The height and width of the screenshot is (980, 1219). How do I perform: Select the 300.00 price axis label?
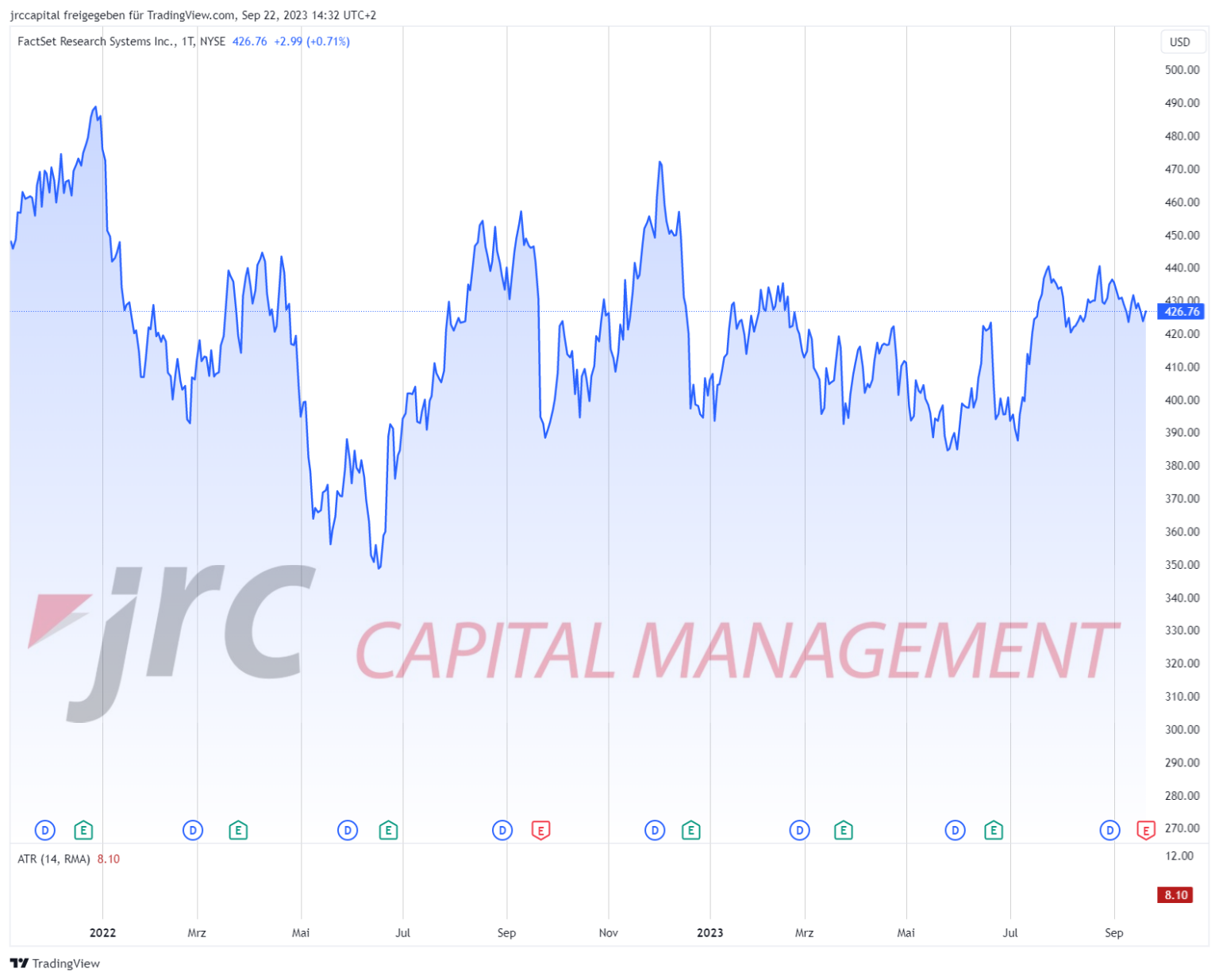point(1182,729)
